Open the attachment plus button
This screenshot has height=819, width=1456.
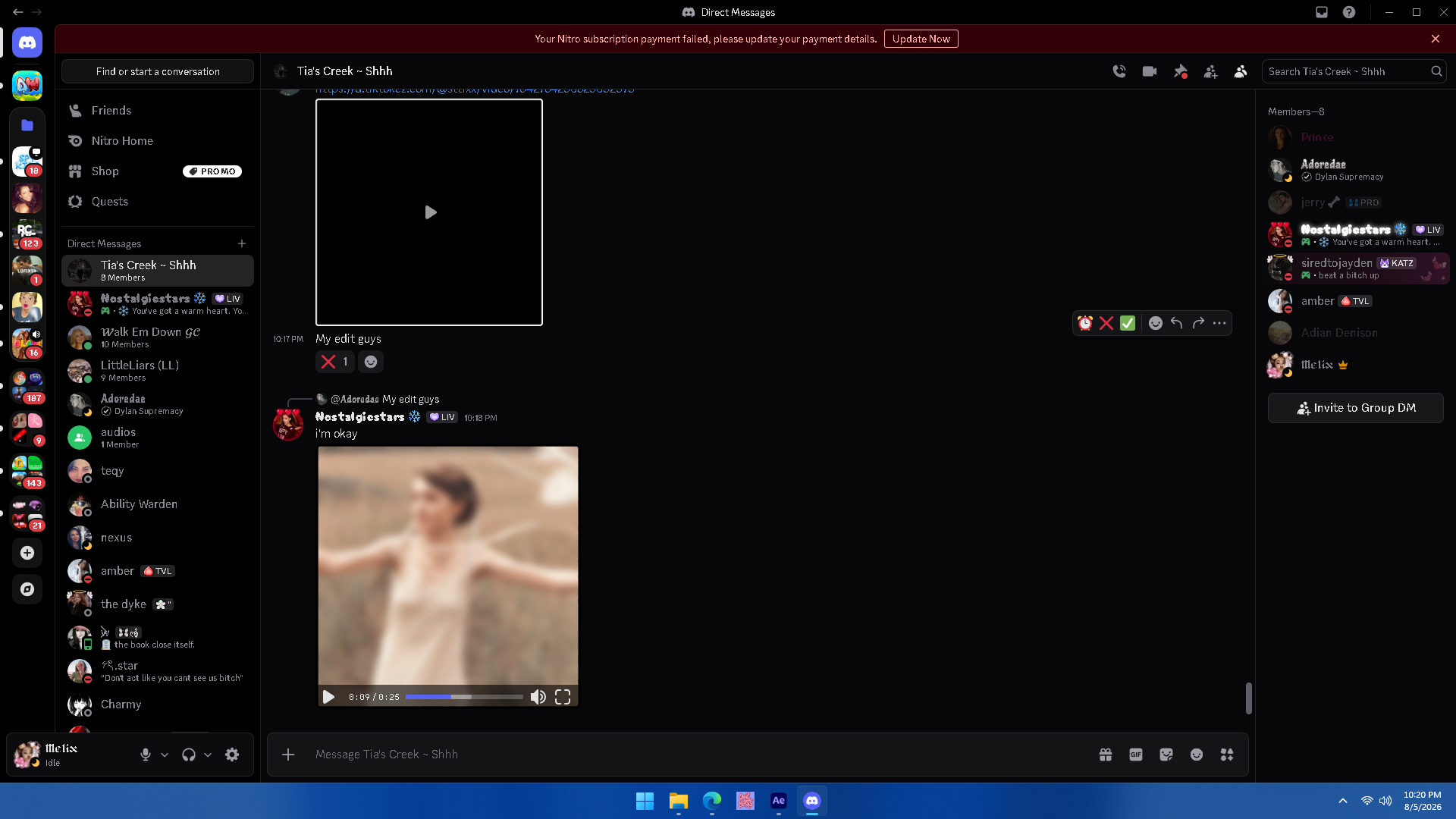tap(288, 755)
